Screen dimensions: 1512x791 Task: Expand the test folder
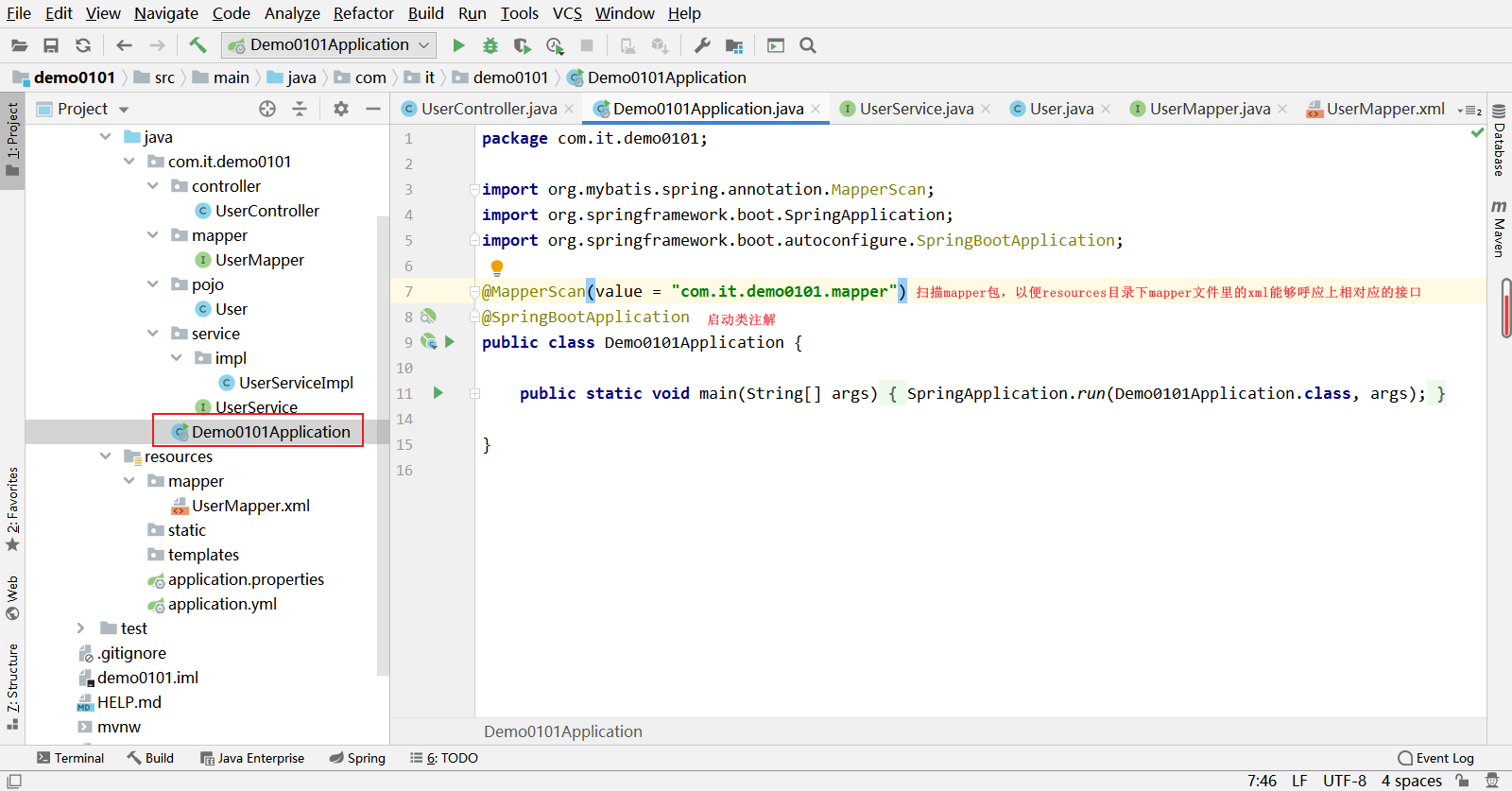81,628
